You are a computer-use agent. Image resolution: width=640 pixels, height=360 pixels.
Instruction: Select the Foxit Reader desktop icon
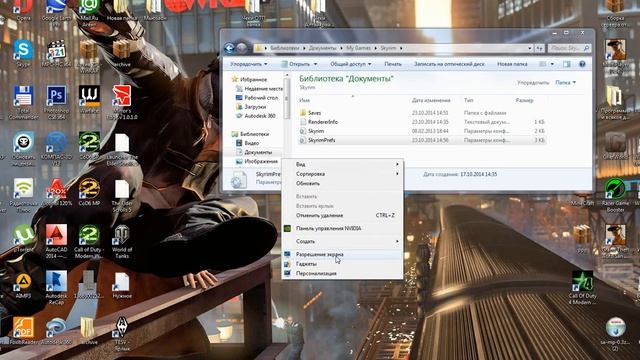coord(23,331)
